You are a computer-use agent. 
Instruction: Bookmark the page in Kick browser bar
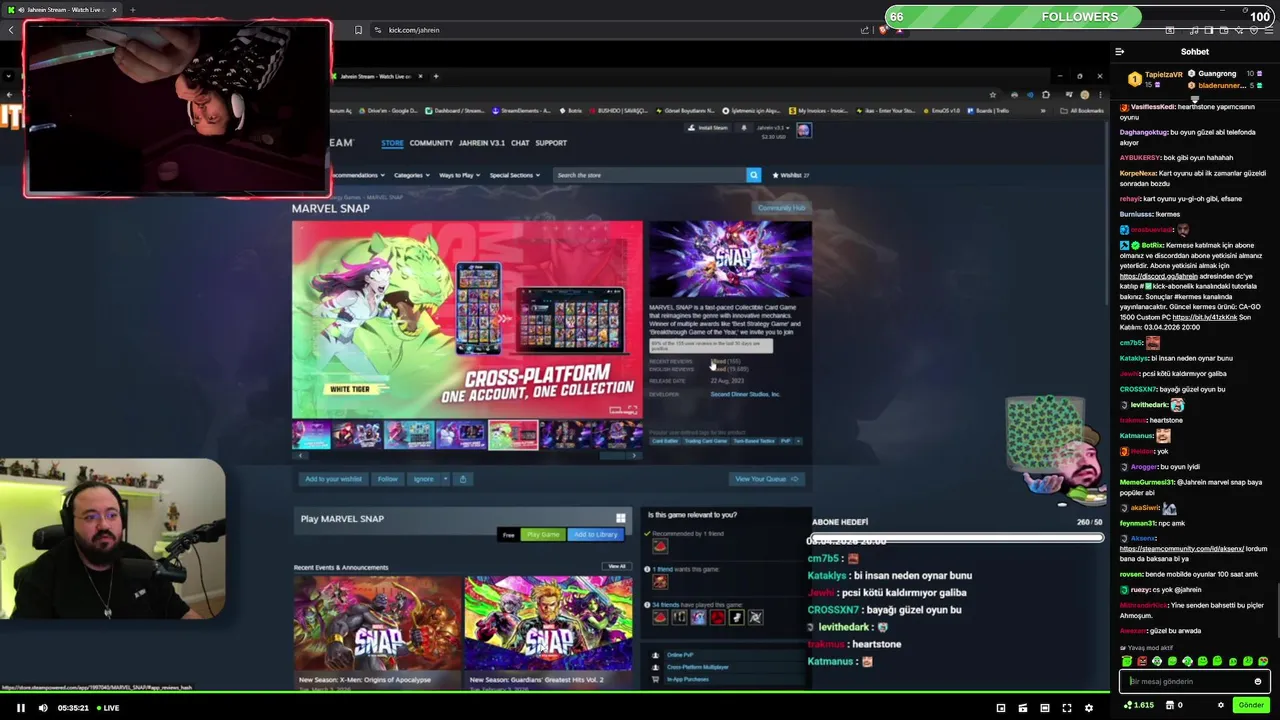[x=358, y=30]
